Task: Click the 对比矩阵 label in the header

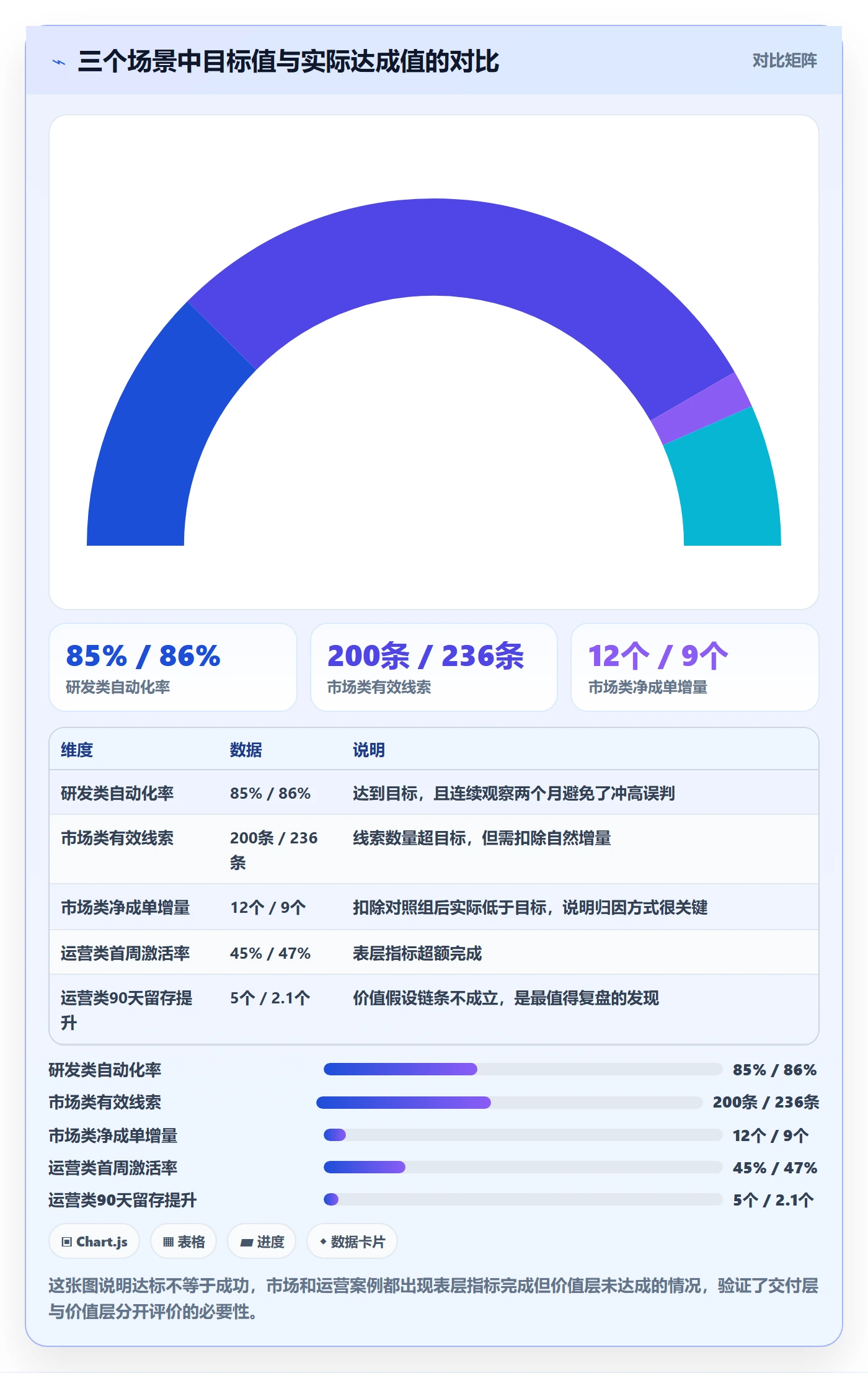Action: point(784,60)
